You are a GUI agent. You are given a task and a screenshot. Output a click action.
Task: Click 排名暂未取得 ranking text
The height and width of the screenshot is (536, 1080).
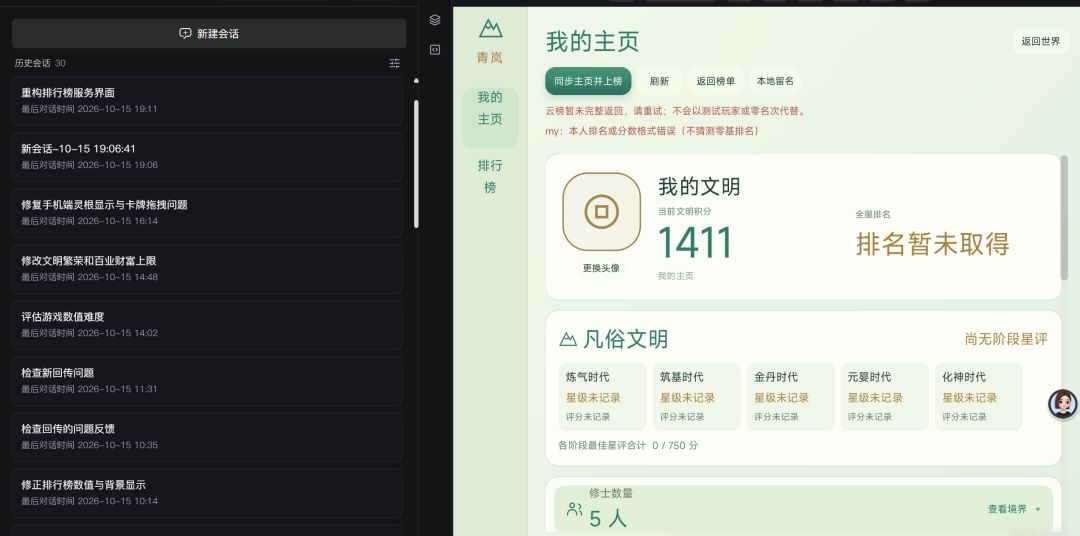point(933,244)
